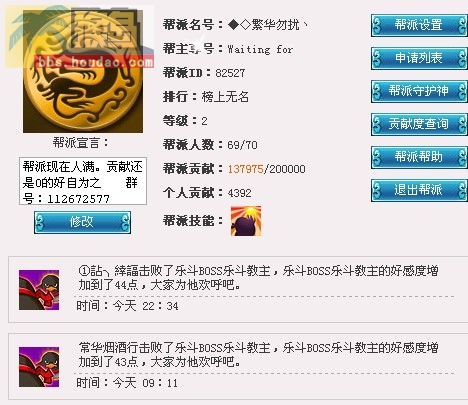Screen dimensions: 468x405
Task: Open 帮派设置 guild settings
Action: [x=419, y=25]
